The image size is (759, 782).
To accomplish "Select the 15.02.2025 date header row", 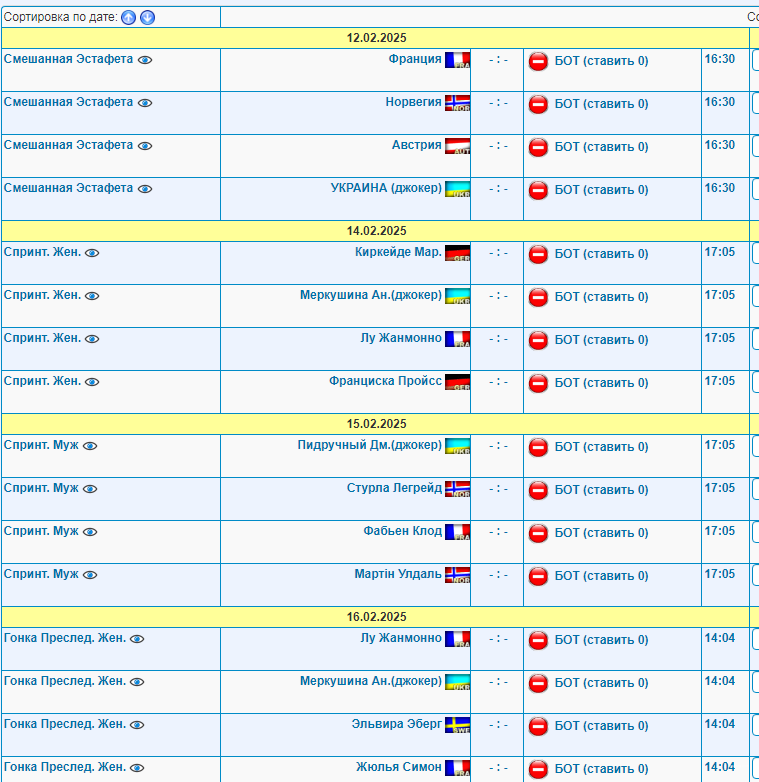I will tap(377, 424).
